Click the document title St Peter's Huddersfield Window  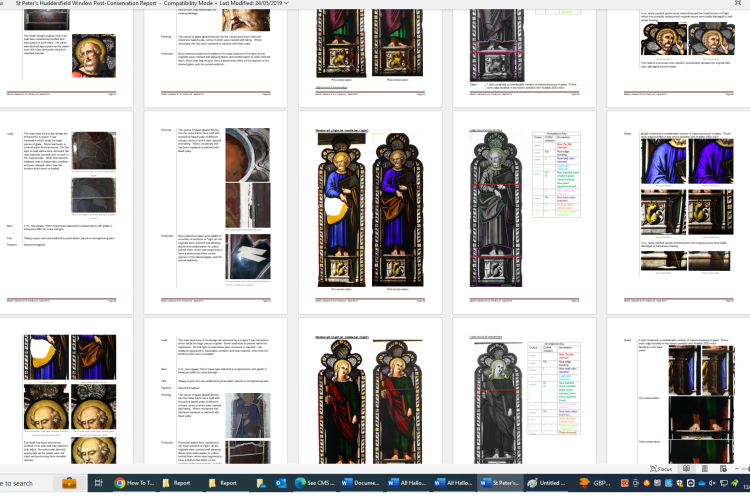click(x=86, y=3)
